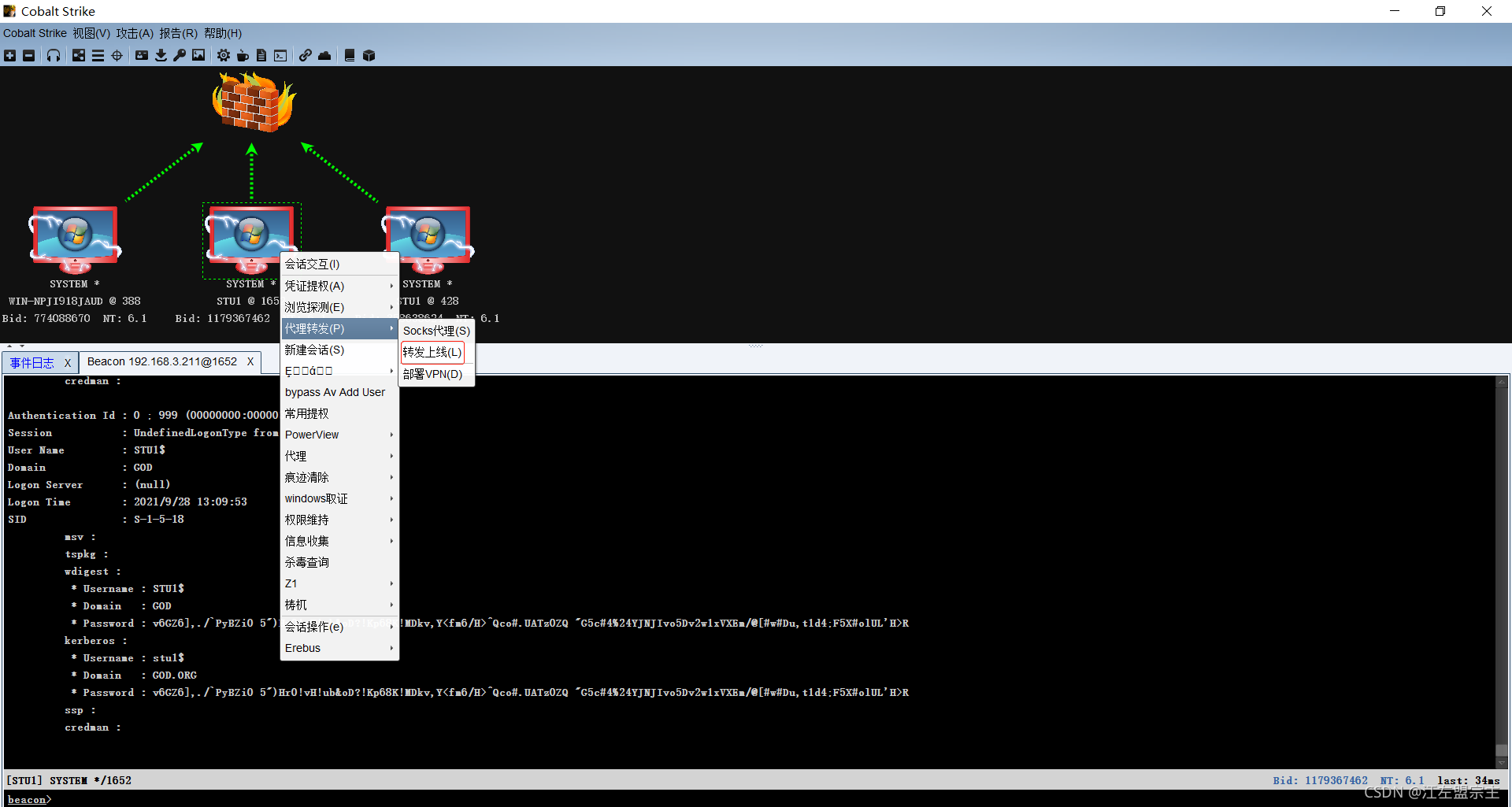Close the Beacon 192.168.3.211@1652 tab

(x=250, y=361)
